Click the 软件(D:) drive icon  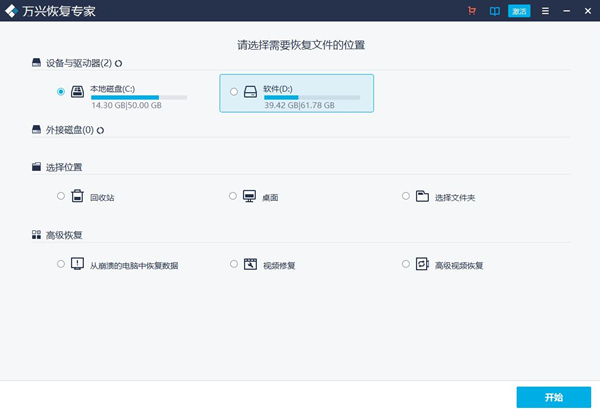point(250,91)
